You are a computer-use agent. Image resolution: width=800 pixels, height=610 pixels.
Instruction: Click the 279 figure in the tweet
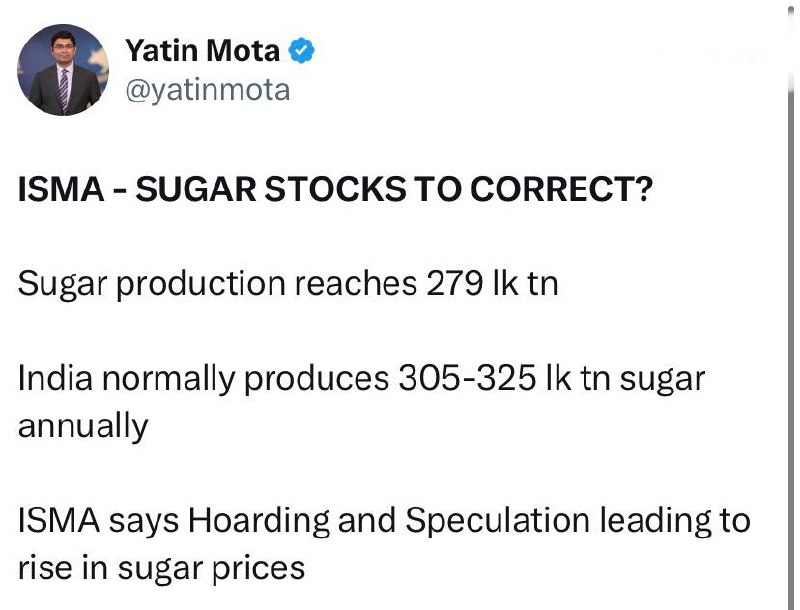click(x=454, y=284)
